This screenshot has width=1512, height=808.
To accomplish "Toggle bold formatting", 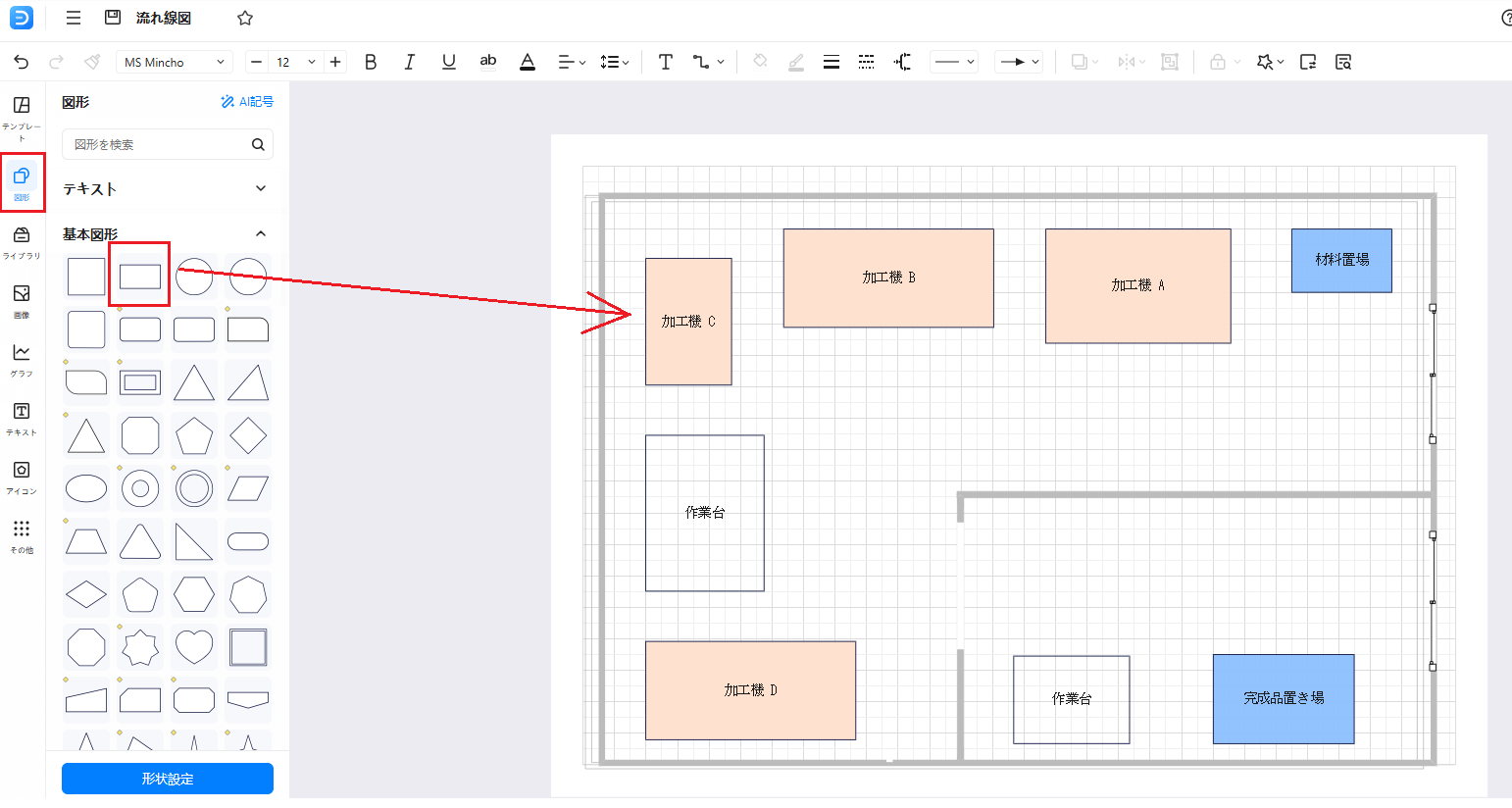I will coord(371,62).
